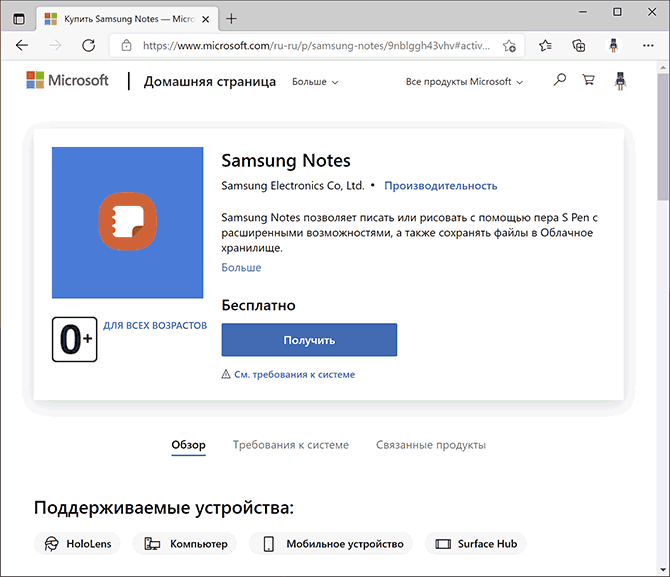Select the Обзор tab
Image resolution: width=670 pixels, height=577 pixels.
pos(188,445)
